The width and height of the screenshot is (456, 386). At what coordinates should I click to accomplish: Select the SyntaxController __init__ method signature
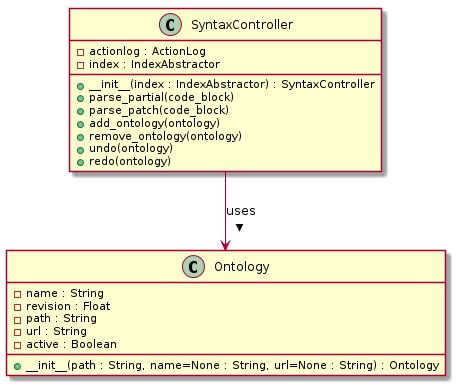[x=232, y=84]
